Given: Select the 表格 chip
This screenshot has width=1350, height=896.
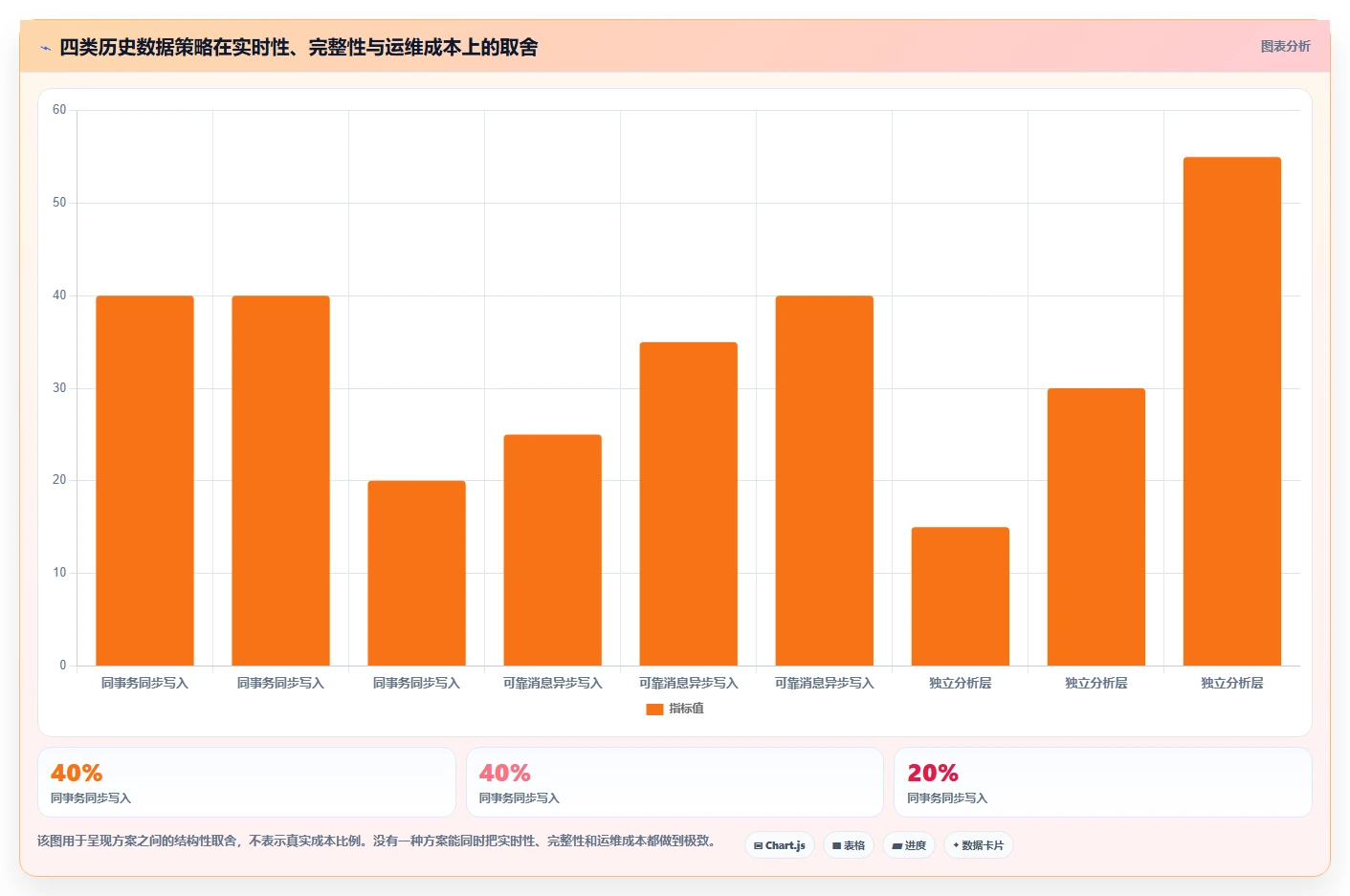Looking at the screenshot, I should tap(849, 845).
